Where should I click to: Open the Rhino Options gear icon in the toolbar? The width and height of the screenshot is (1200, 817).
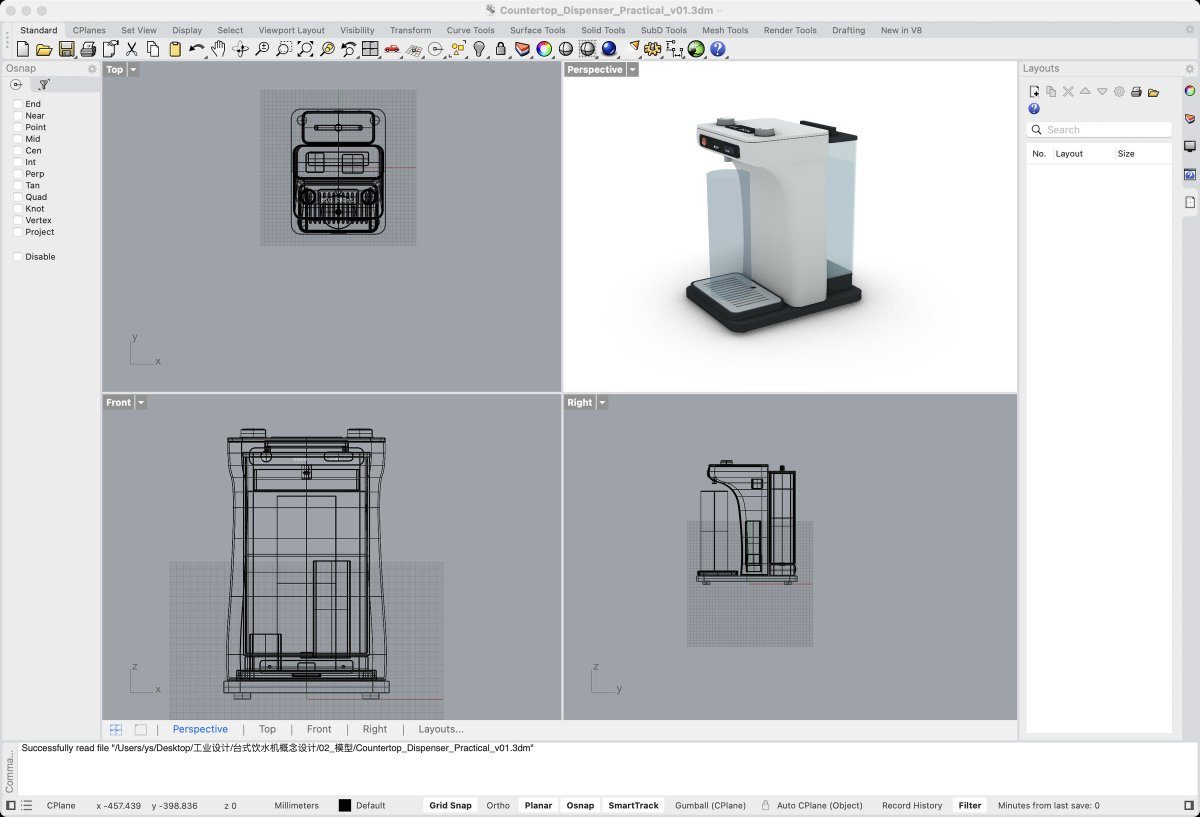tap(653, 49)
